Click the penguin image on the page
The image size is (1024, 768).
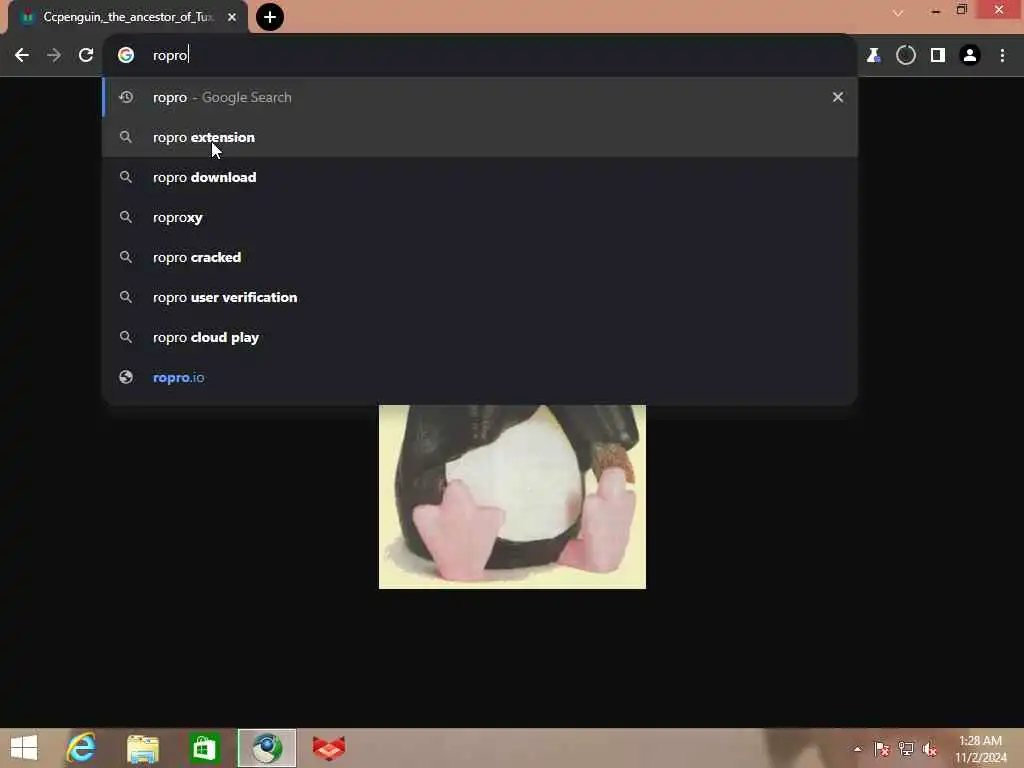coord(512,497)
